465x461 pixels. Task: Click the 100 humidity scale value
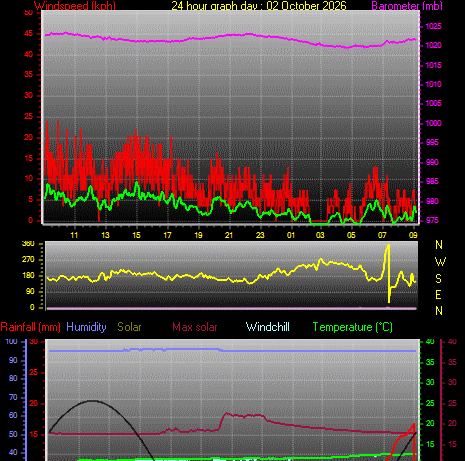click(x=11, y=342)
